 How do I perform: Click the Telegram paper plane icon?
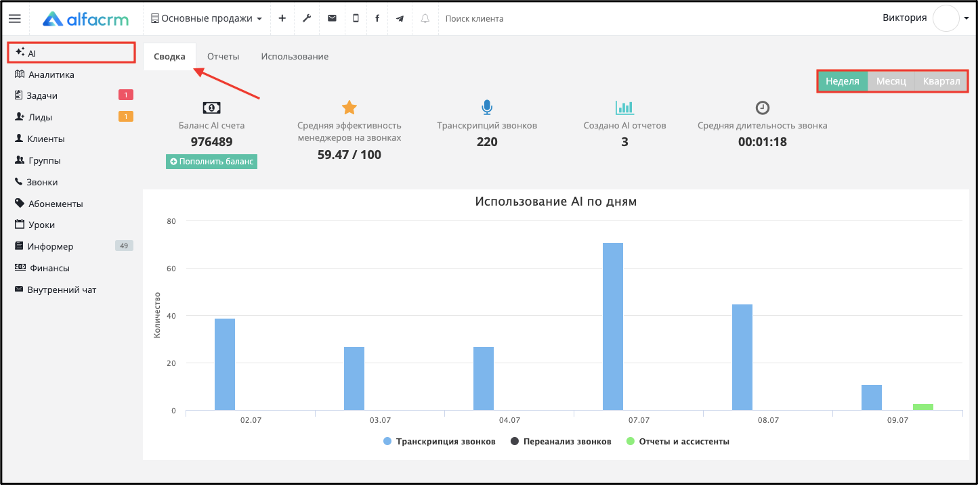point(400,19)
